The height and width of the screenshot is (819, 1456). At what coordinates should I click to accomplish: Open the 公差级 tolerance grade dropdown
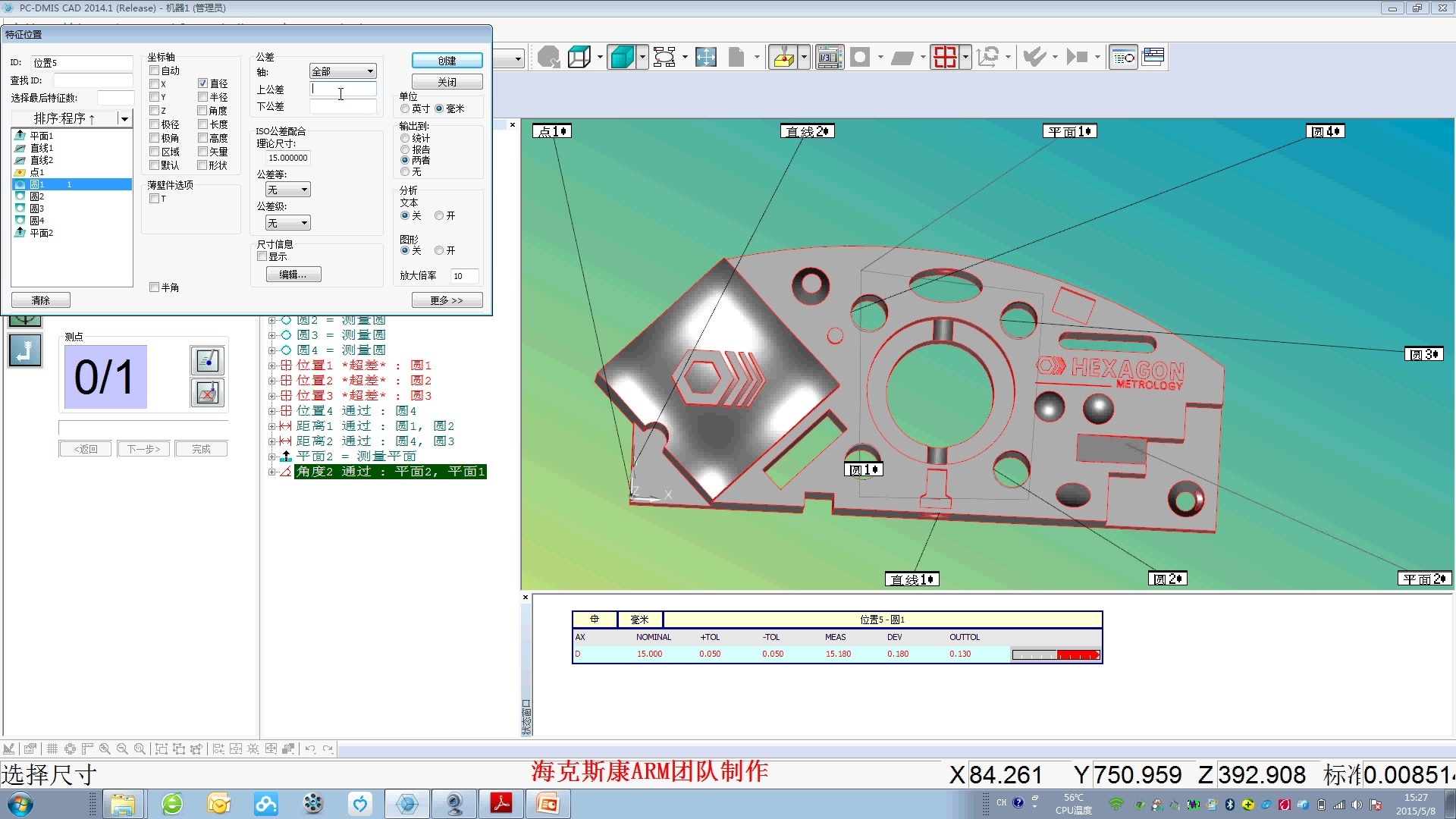(x=288, y=223)
